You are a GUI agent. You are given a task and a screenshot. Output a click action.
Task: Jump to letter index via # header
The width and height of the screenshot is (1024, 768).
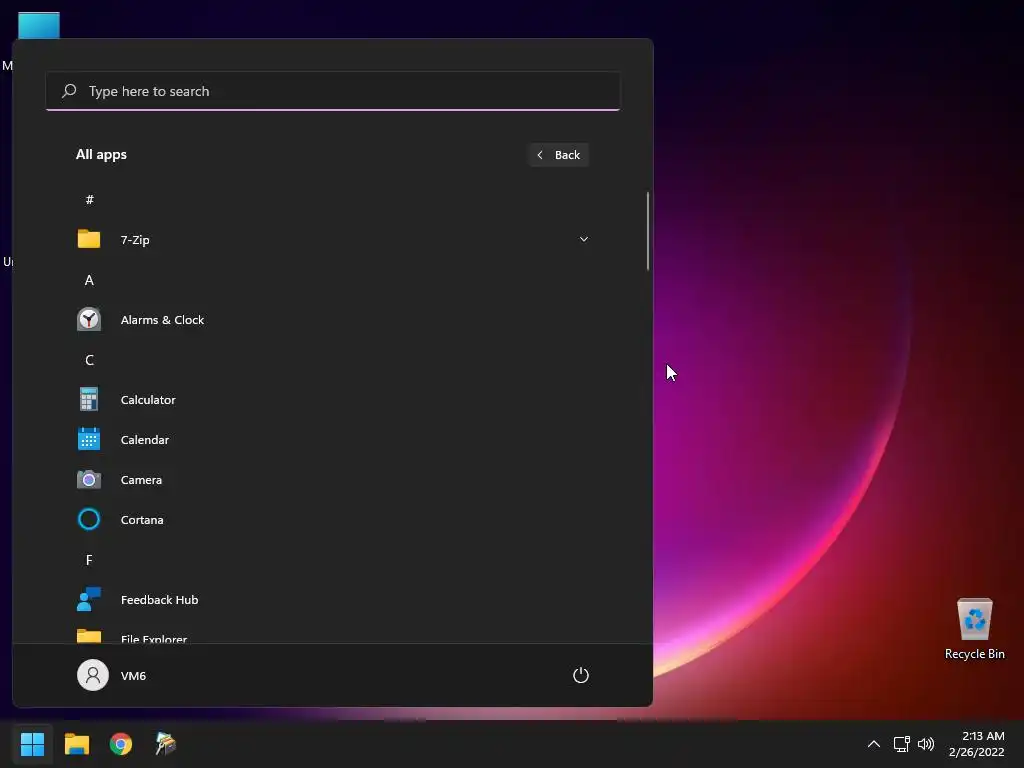(89, 199)
